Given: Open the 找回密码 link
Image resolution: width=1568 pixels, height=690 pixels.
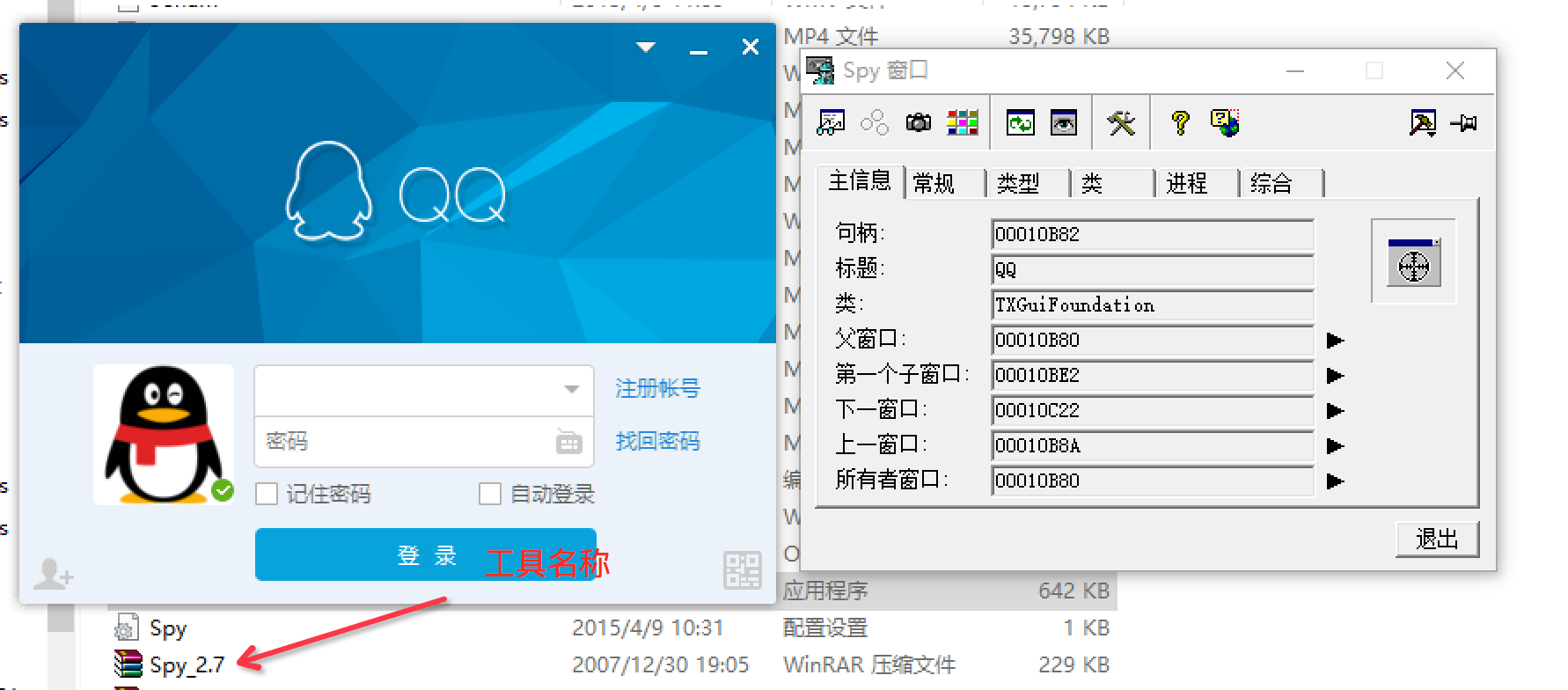Looking at the screenshot, I should 657,441.
